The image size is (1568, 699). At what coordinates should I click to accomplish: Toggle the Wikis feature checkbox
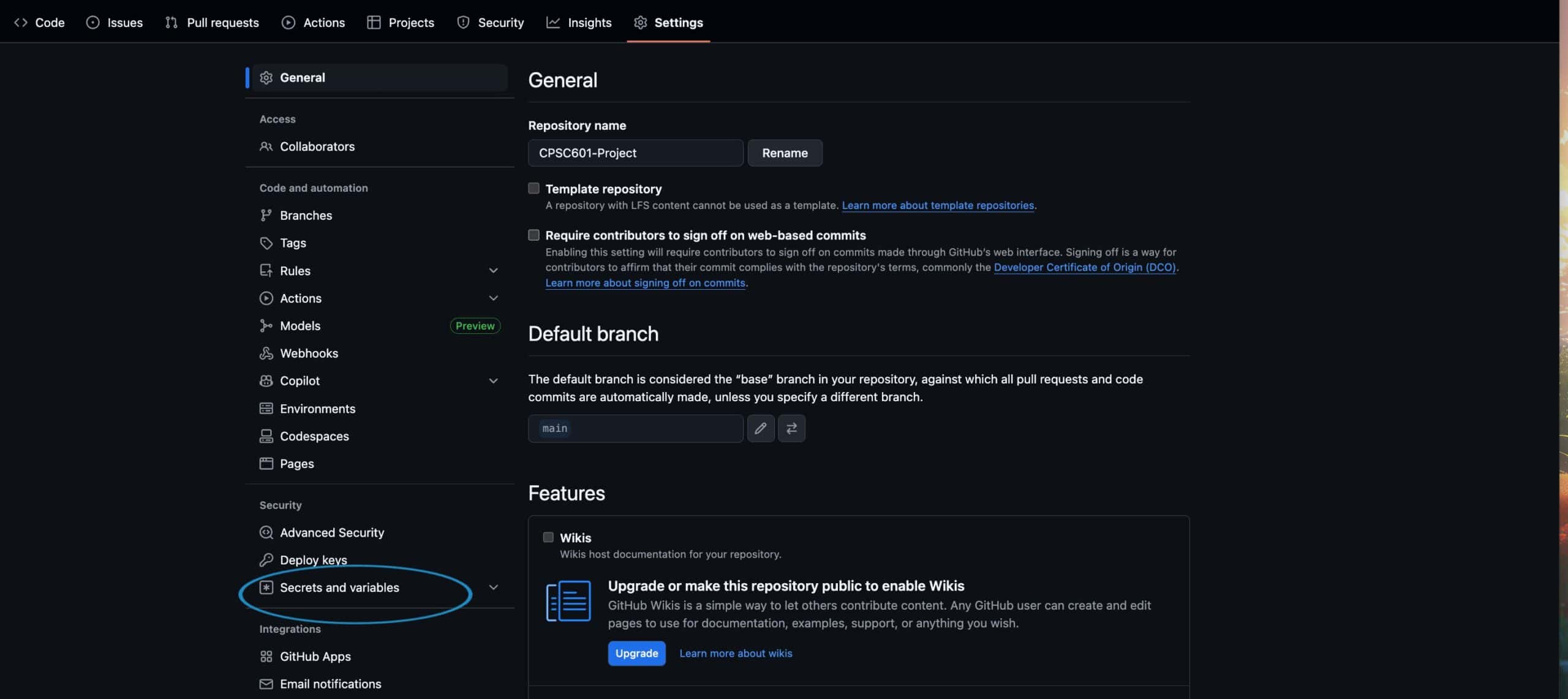click(548, 537)
